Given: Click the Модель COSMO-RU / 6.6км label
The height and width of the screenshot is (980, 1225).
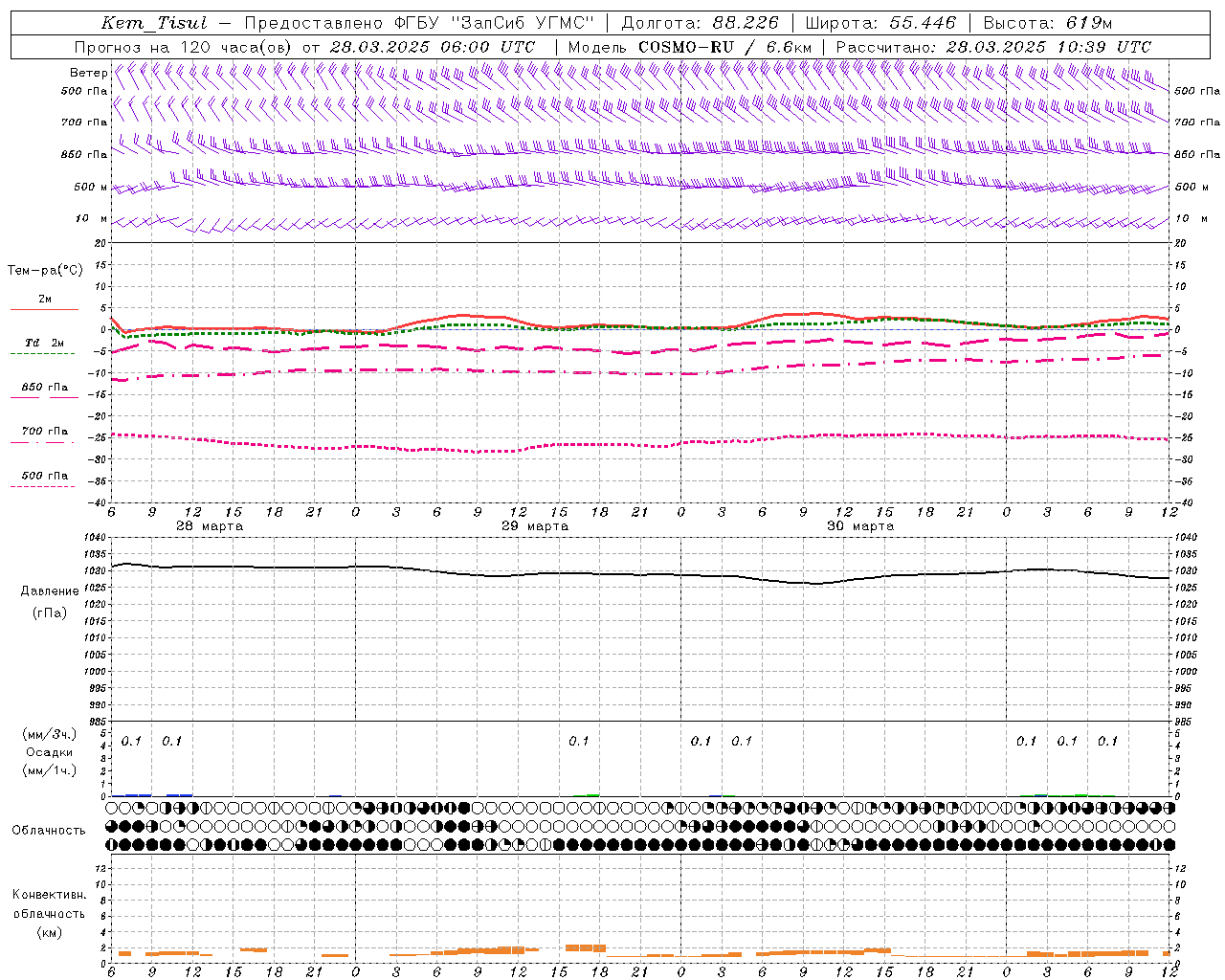Looking at the screenshot, I should pos(689,47).
